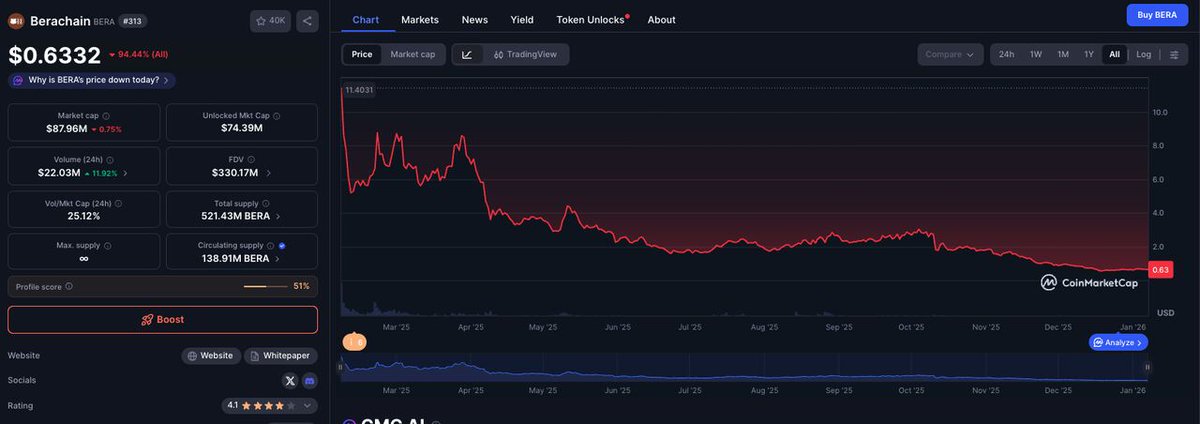Click the blue Analyze button
Screen dimensions: 1200x424
pyautogui.click(x=1118, y=342)
